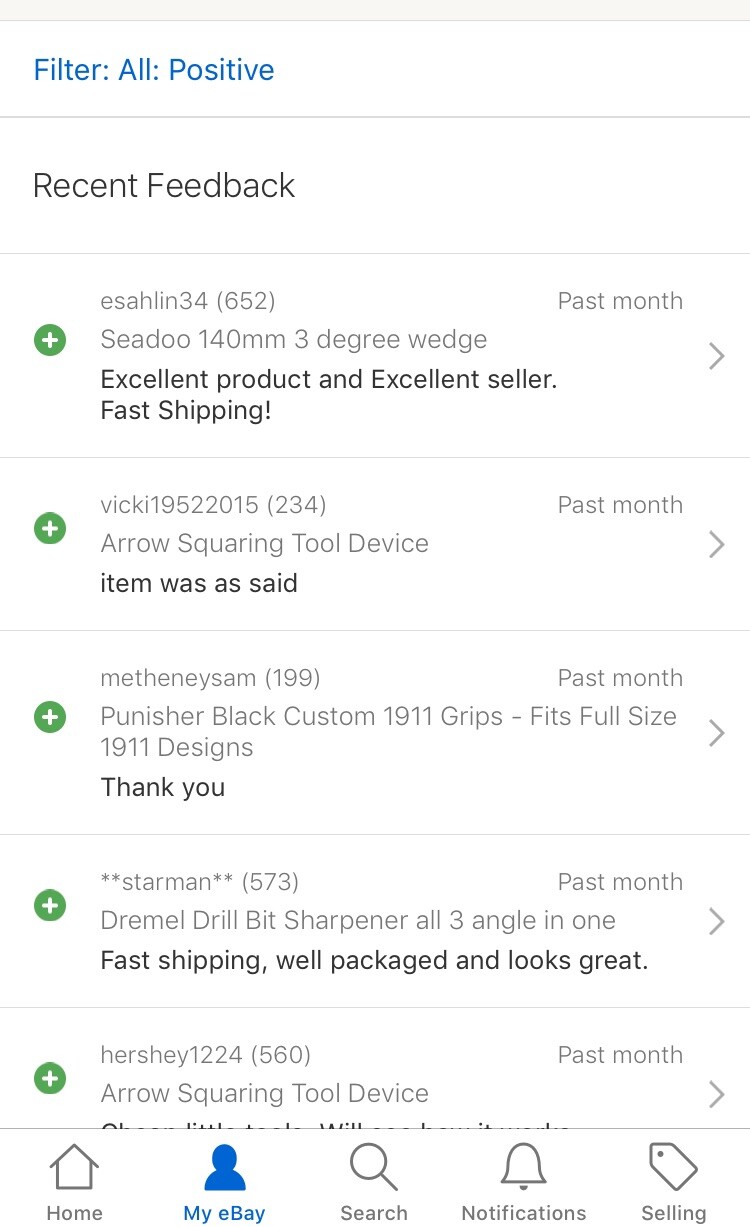Image resolution: width=750 pixels, height=1227 pixels.
Task: Tap green plus icon beside hershey1224 feedback
Action: pyautogui.click(x=50, y=1079)
